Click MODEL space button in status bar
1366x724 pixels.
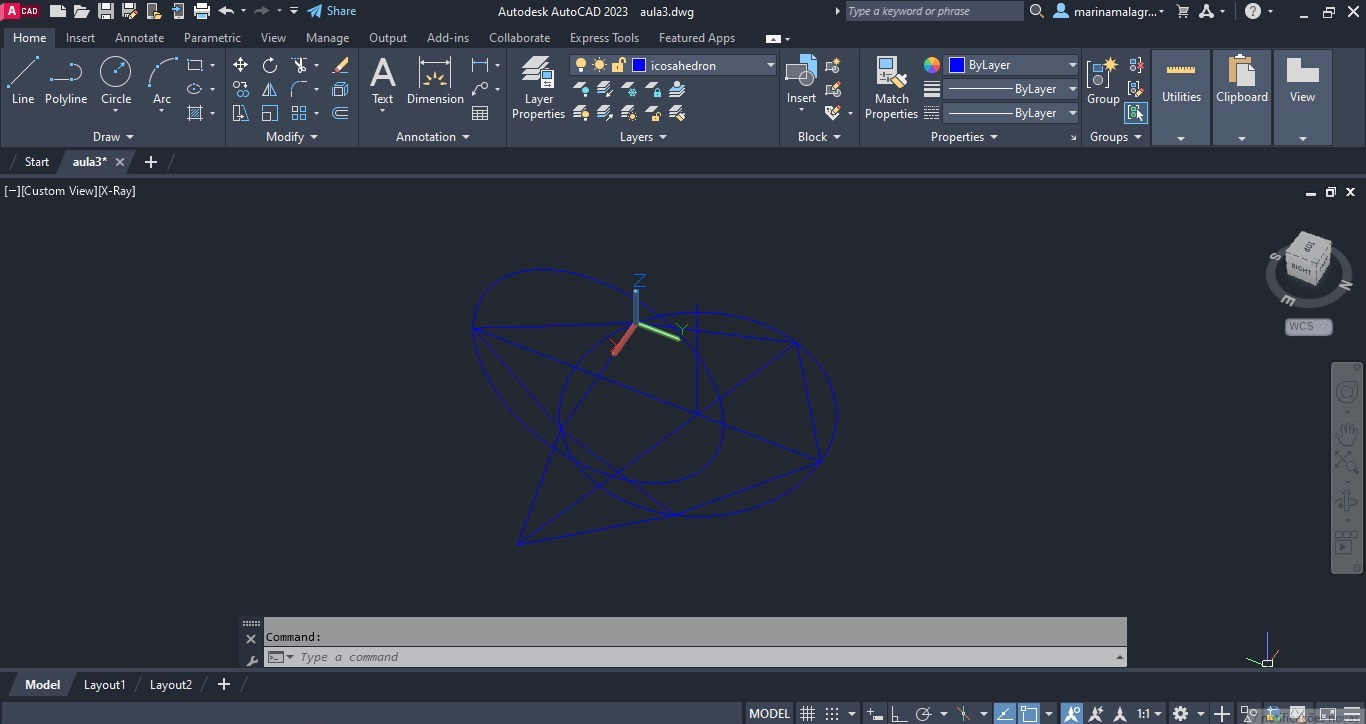pos(769,714)
